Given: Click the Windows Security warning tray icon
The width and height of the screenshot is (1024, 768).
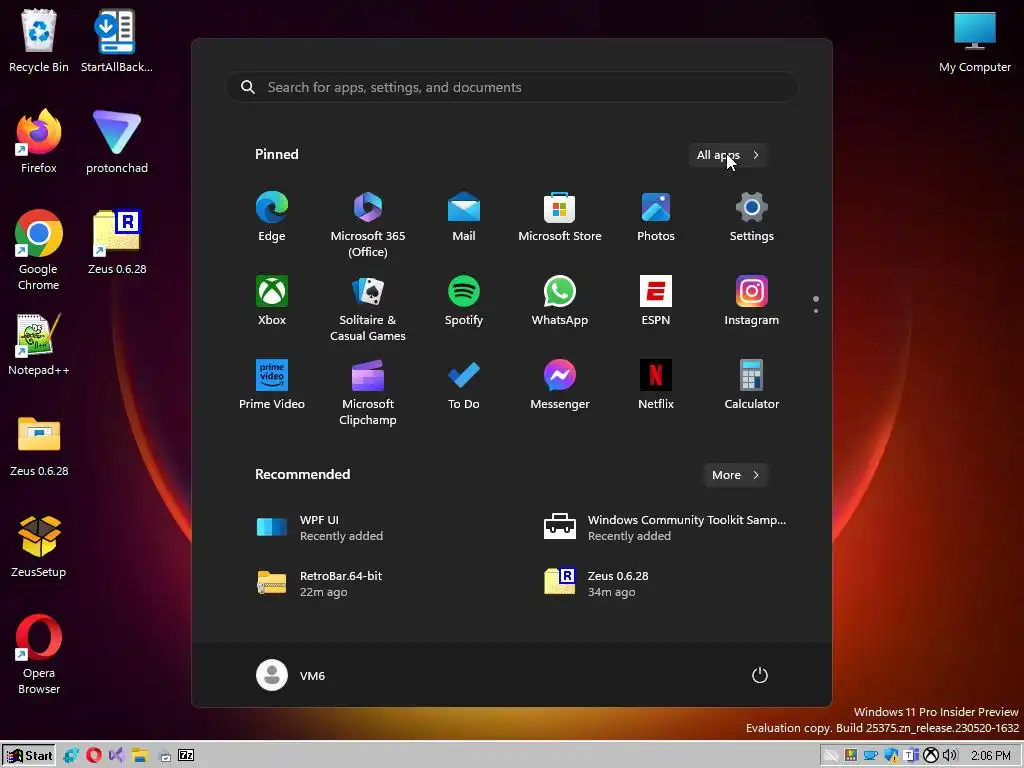Looking at the screenshot, I should coord(891,756).
